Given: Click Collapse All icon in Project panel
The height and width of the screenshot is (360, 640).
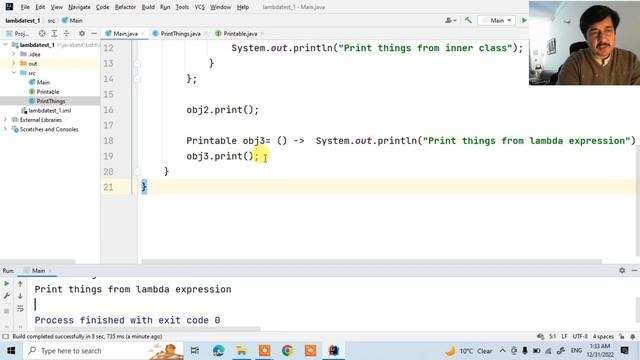Looking at the screenshot, I should [67, 33].
